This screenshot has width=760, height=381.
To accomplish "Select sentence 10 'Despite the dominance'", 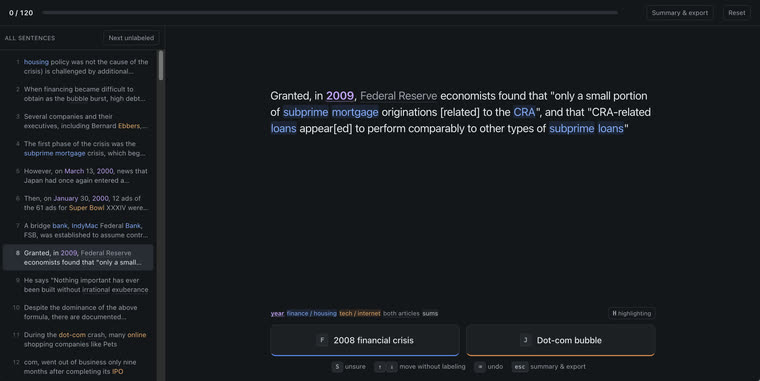I will coord(78,312).
